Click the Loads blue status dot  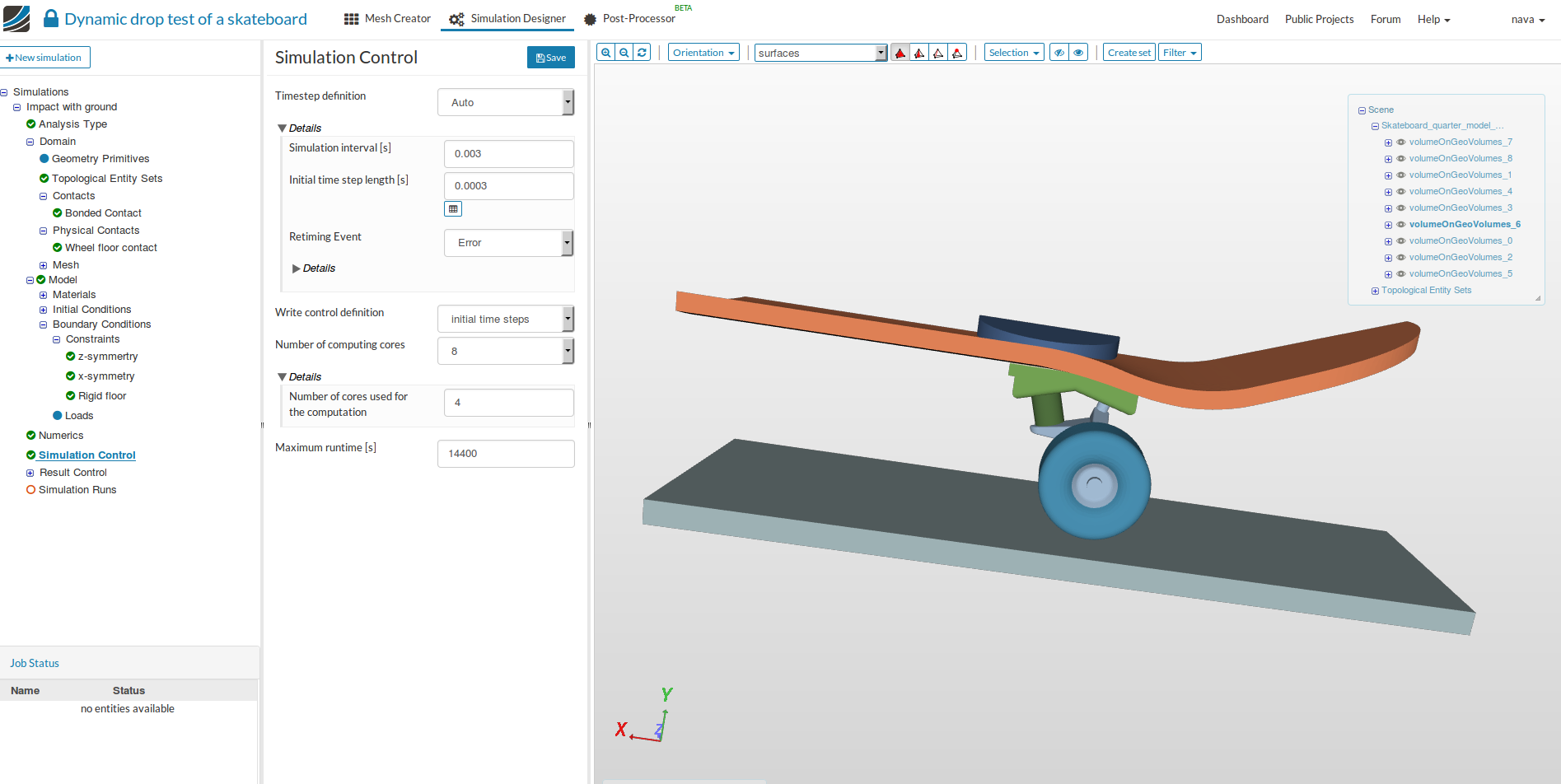pos(58,416)
